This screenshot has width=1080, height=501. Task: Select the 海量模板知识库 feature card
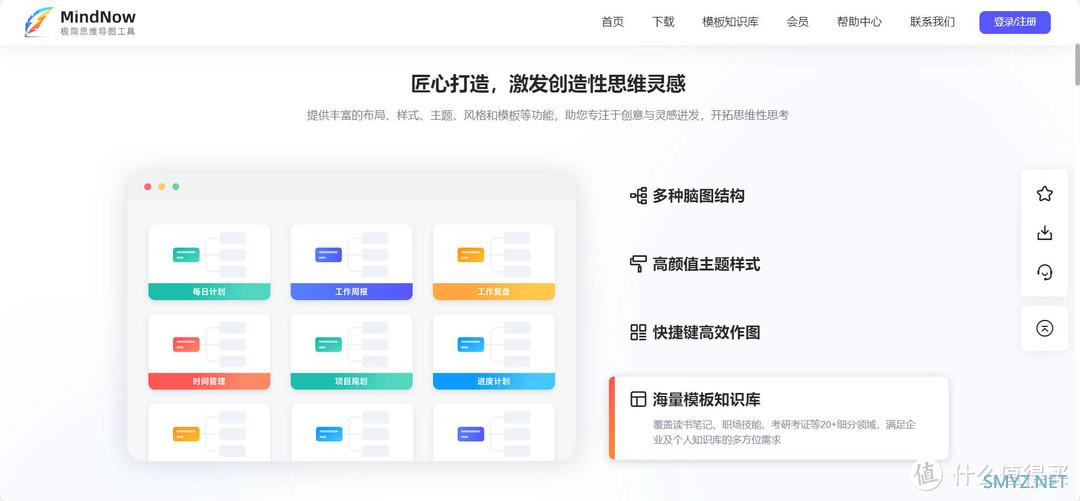[x=778, y=418]
